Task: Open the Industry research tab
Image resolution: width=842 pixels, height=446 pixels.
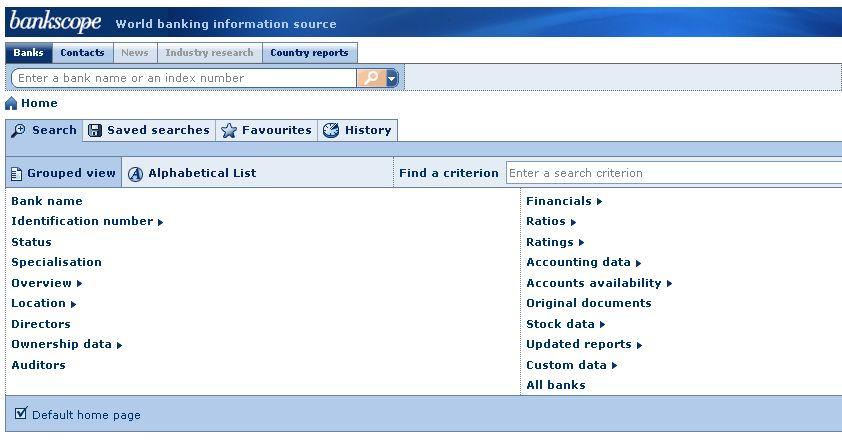Action: click(209, 53)
